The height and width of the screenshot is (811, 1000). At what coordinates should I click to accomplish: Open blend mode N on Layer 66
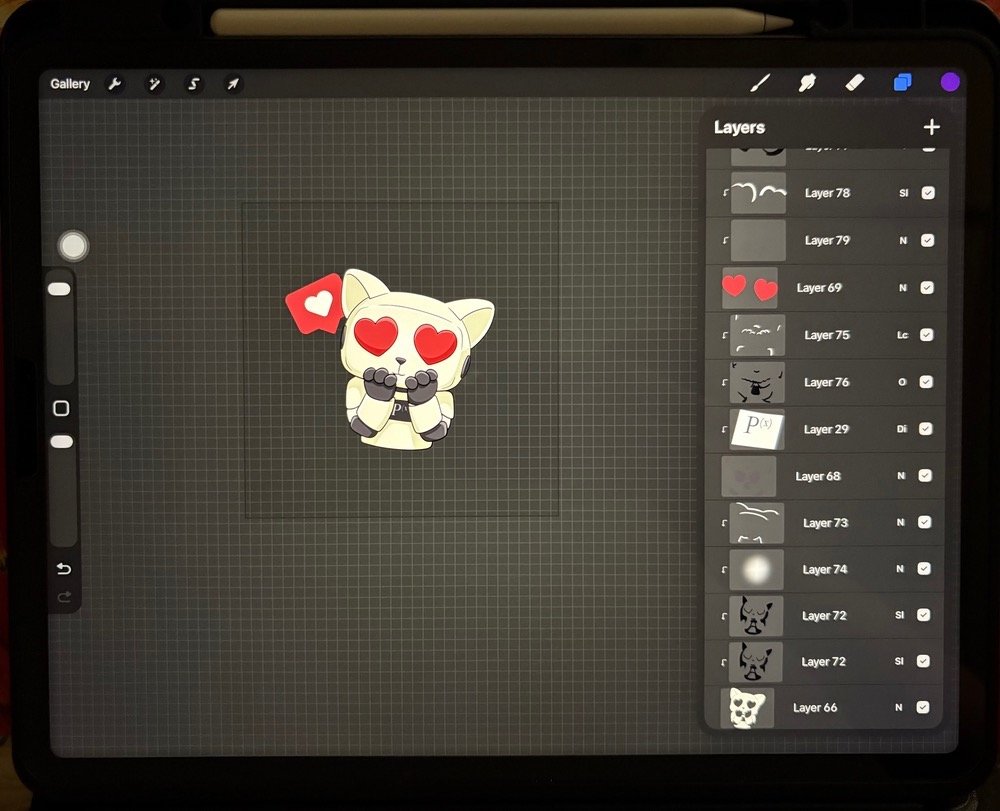(x=899, y=707)
